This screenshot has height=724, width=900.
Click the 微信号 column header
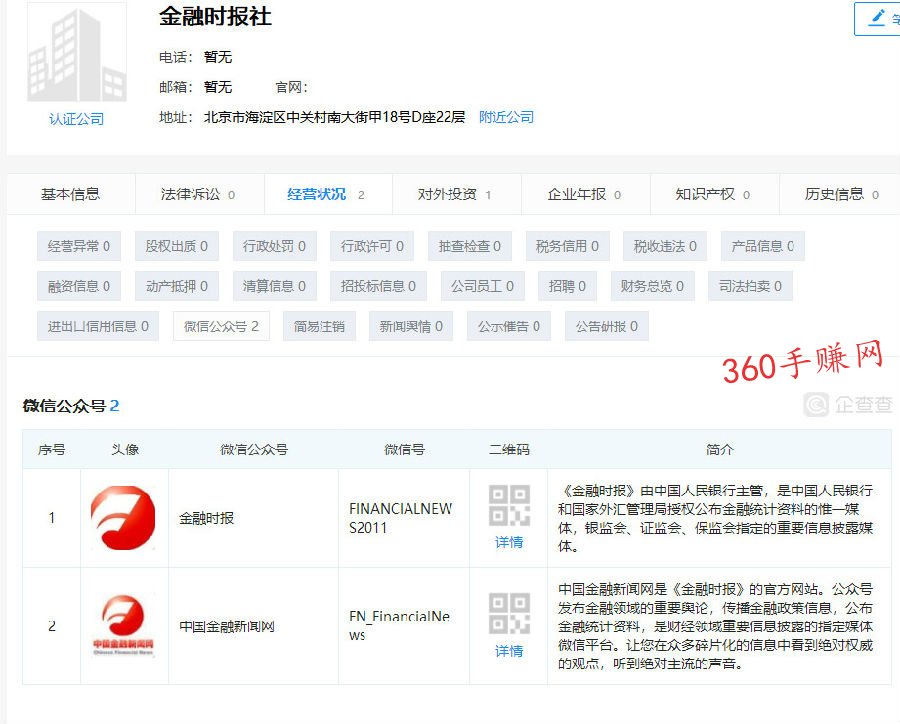click(x=404, y=450)
